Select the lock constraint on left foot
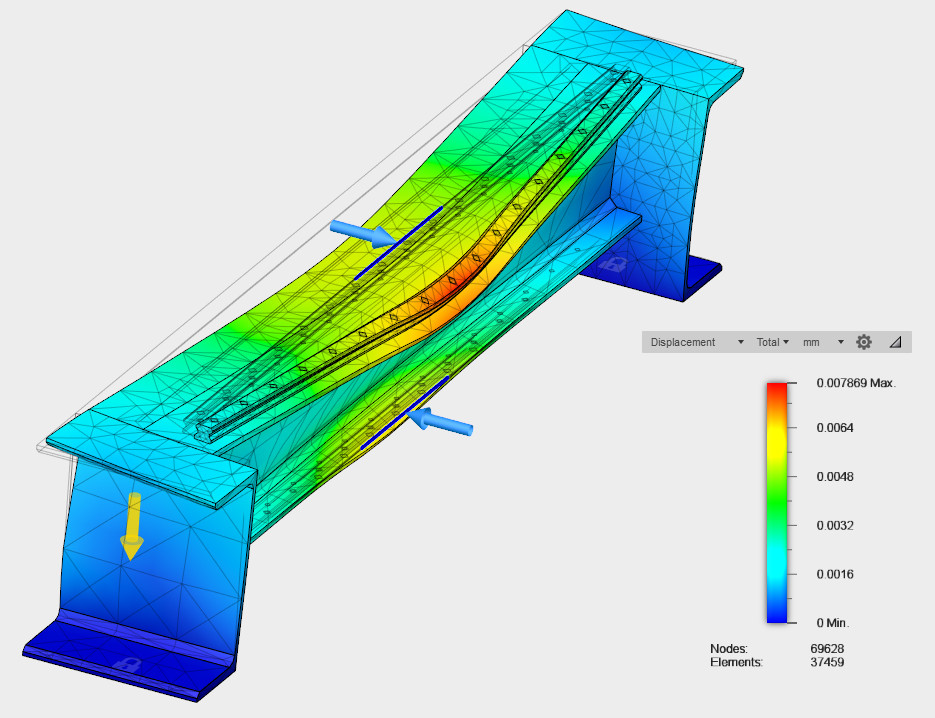 [126, 664]
